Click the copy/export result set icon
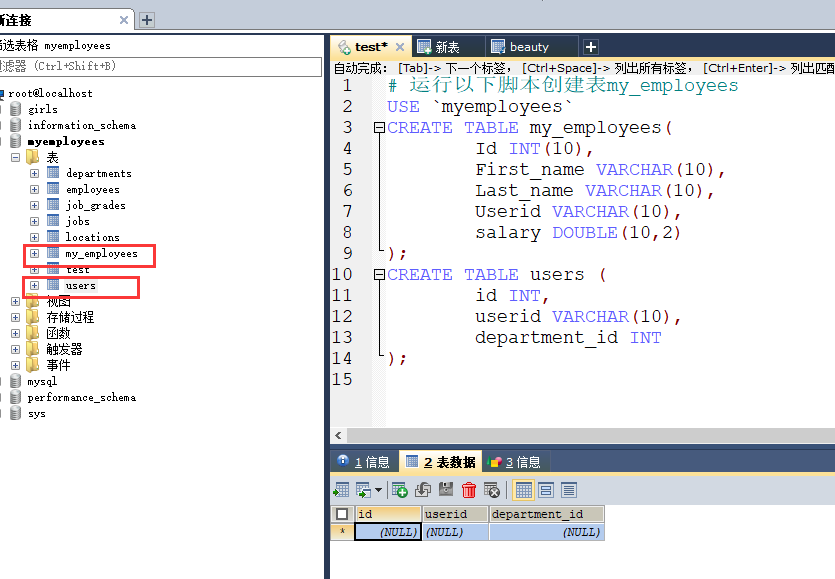Screen dimensions: 835x579 point(363,490)
